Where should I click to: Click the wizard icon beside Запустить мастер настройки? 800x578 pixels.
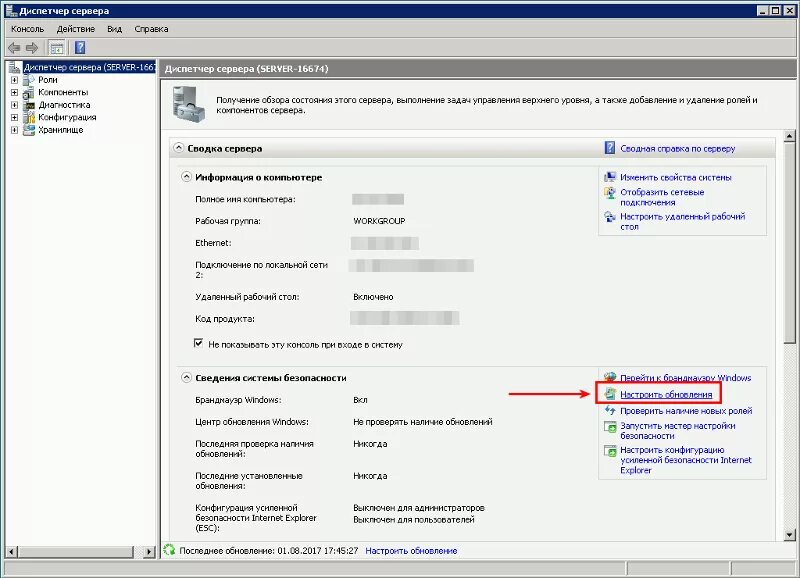(x=610, y=426)
